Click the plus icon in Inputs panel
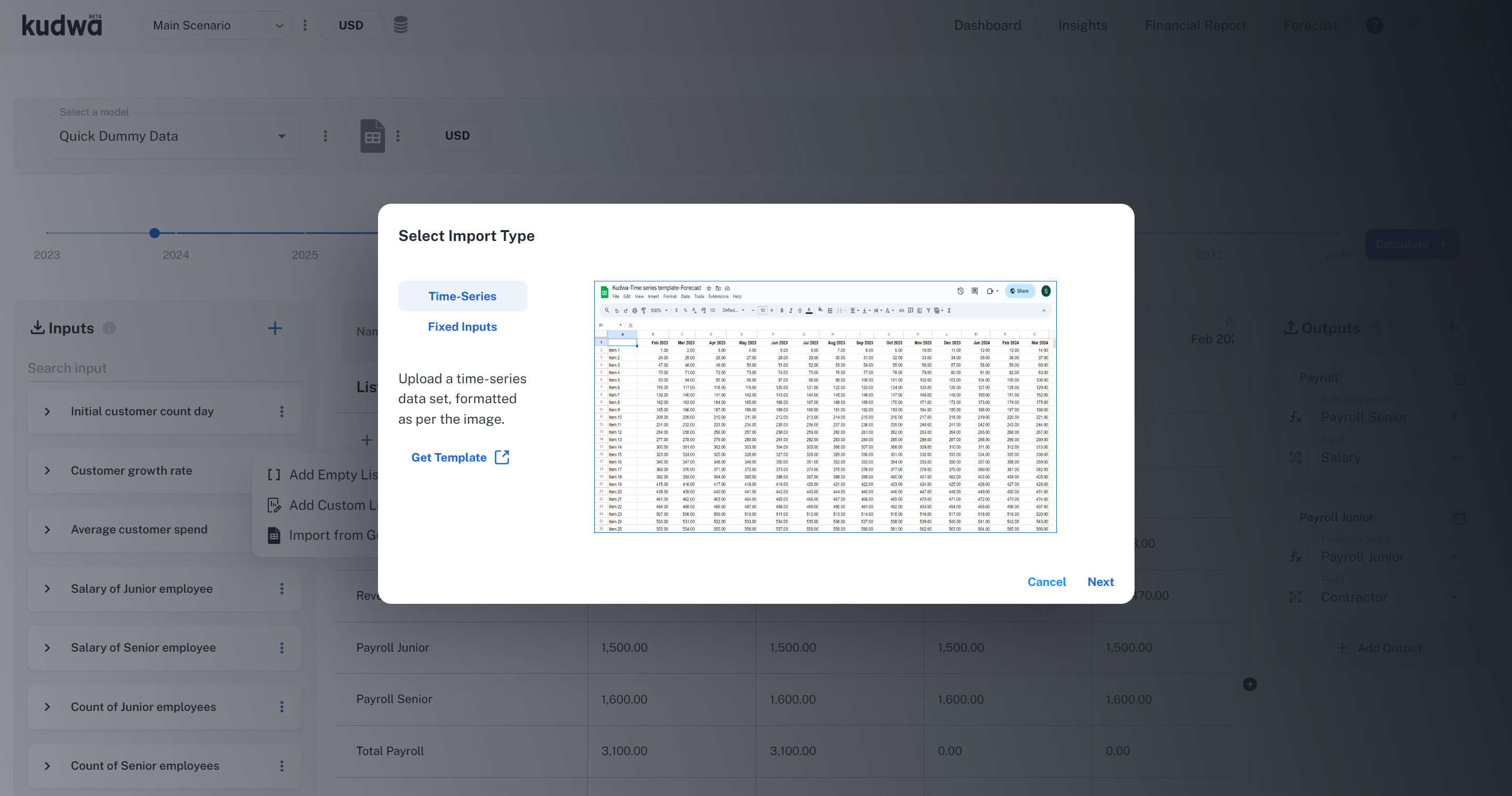Image resolution: width=1512 pixels, height=796 pixels. point(275,328)
